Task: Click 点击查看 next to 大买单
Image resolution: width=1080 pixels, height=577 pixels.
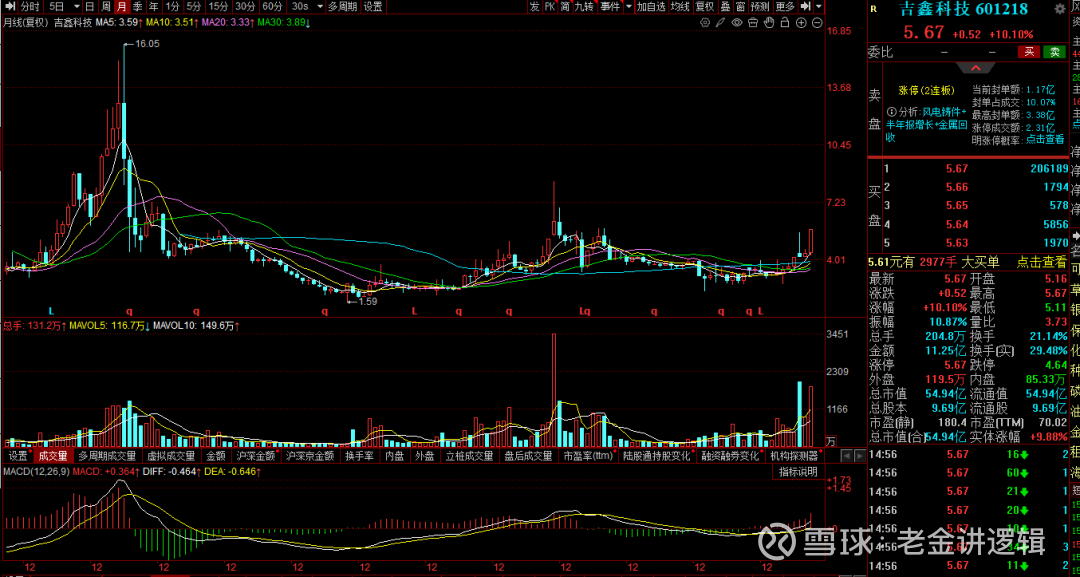Action: point(1040,262)
